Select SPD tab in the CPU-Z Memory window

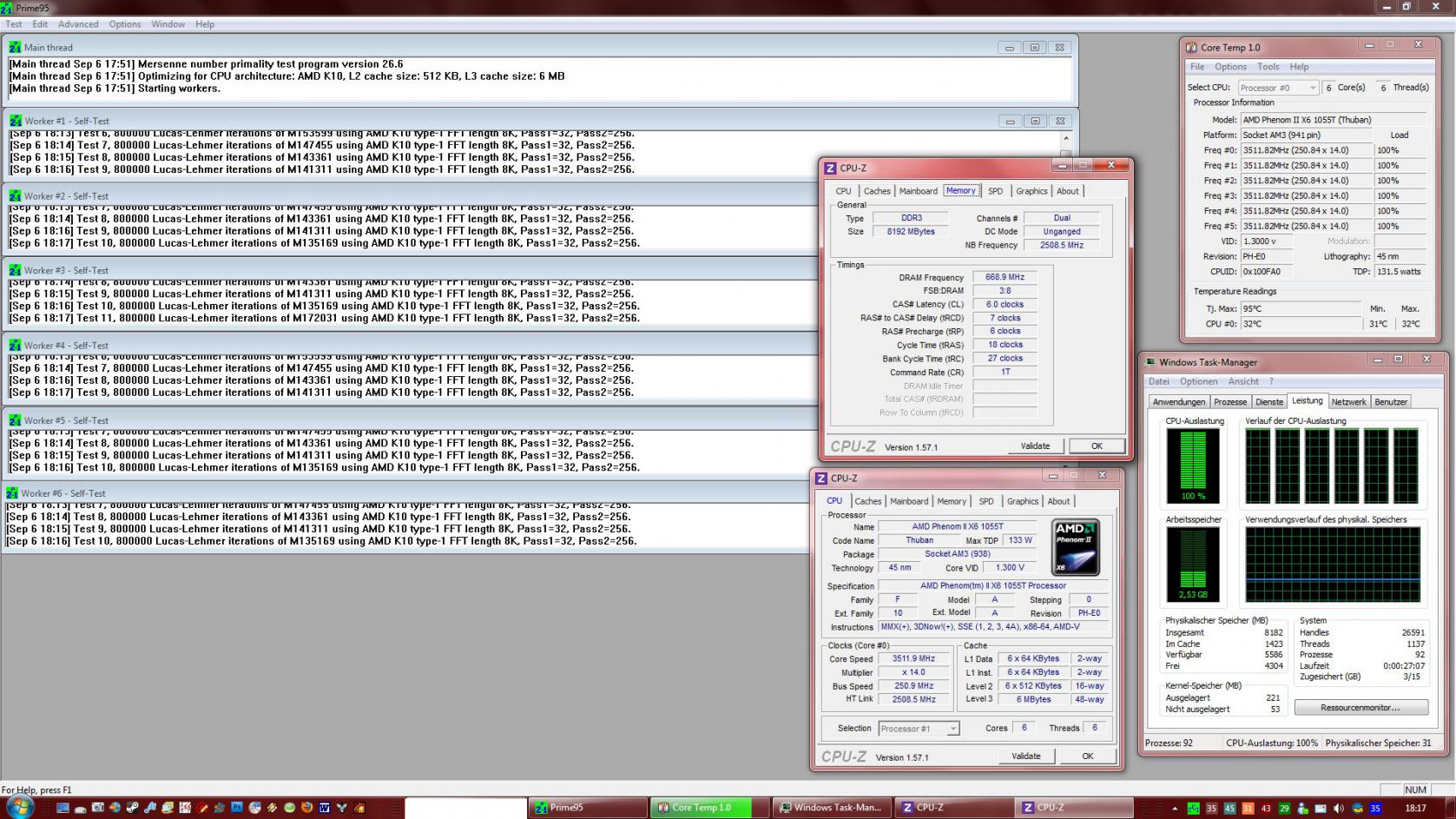click(x=995, y=191)
